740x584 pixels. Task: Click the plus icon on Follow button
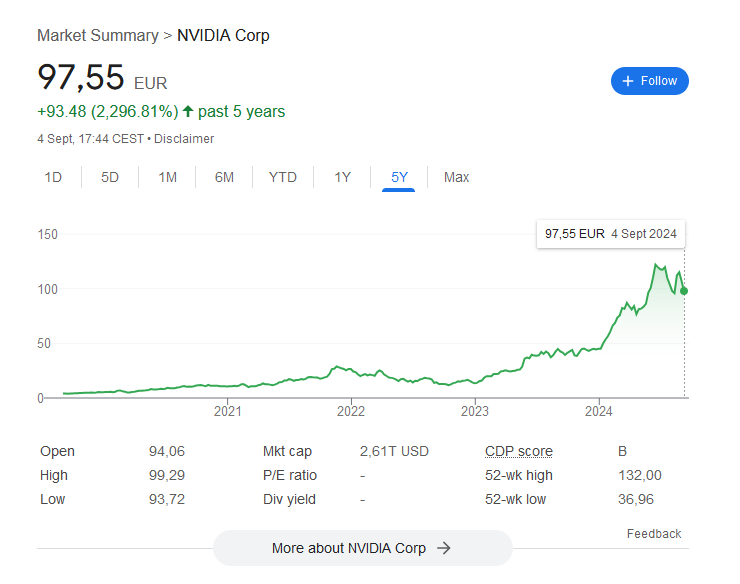(x=628, y=81)
